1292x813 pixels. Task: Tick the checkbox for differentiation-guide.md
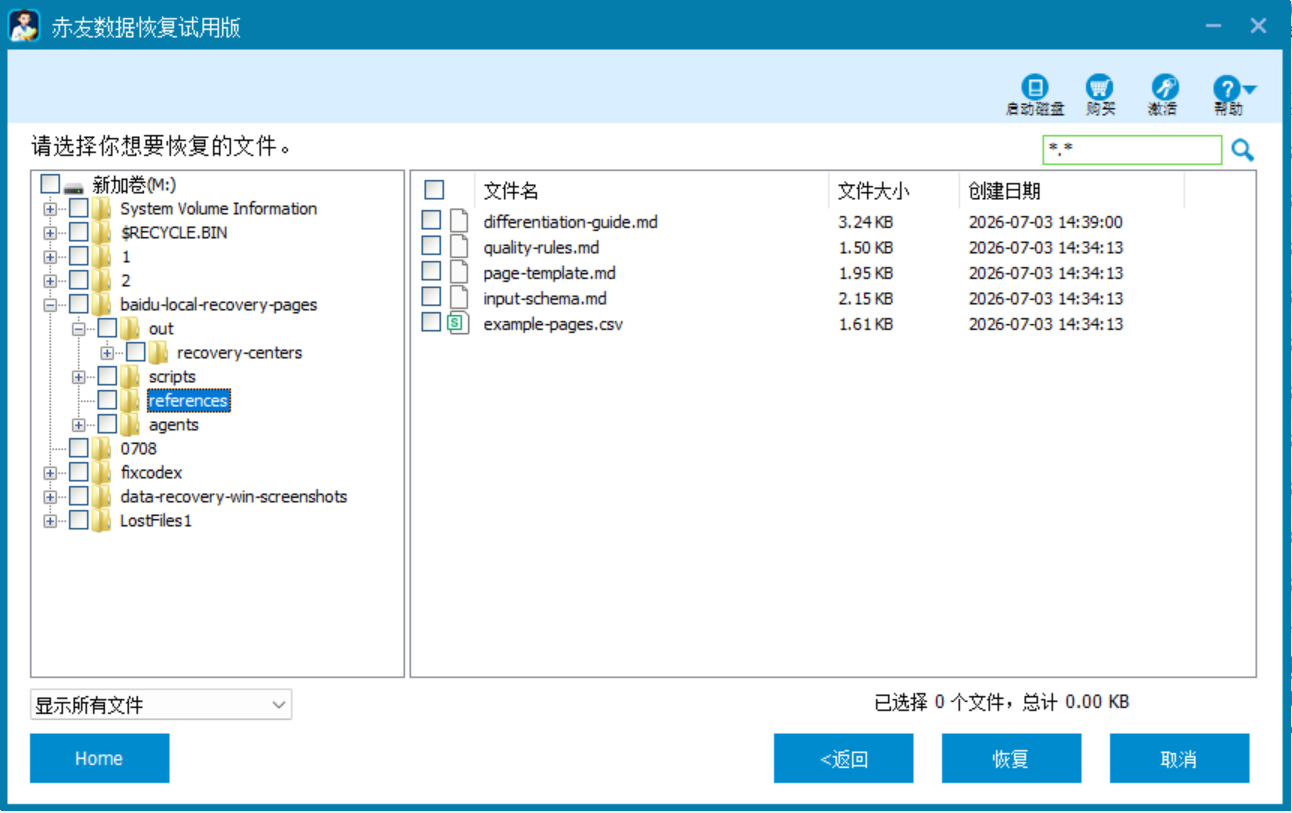tap(431, 220)
